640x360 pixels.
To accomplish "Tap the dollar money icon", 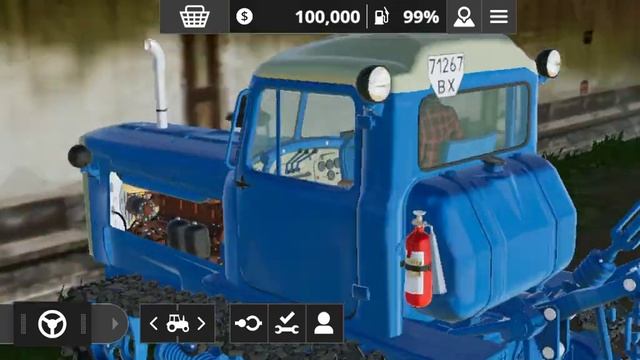I will tap(244, 17).
